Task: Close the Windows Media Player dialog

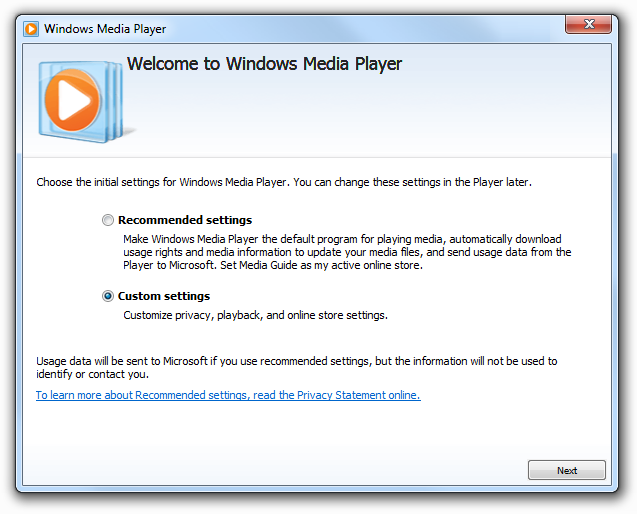Action: click(588, 24)
